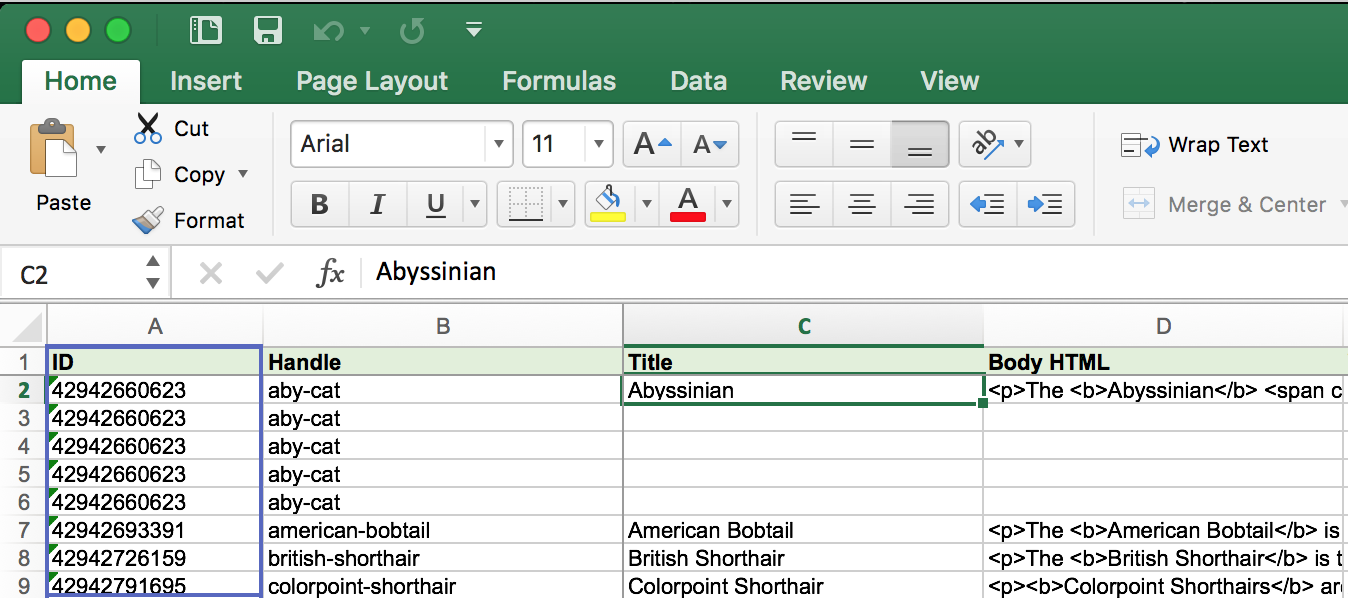The image size is (1348, 598).
Task: Click the Wrap Text button
Action: tap(1195, 145)
